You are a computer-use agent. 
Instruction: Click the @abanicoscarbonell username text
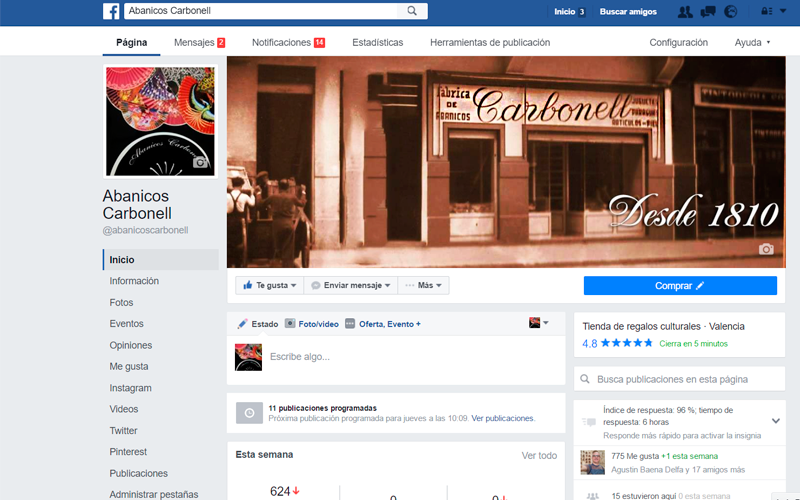point(145,230)
